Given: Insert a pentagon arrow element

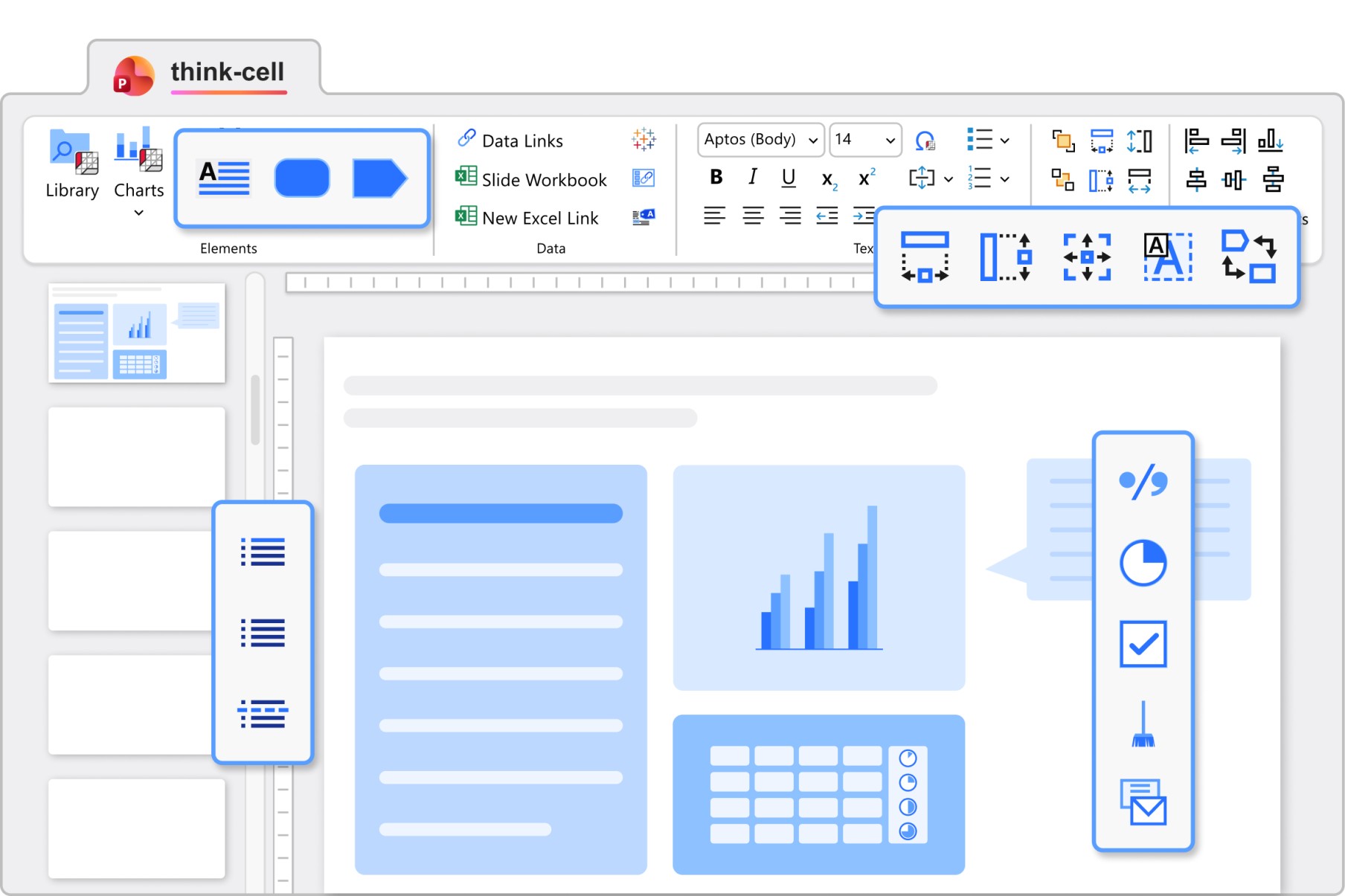Looking at the screenshot, I should pyautogui.click(x=379, y=178).
